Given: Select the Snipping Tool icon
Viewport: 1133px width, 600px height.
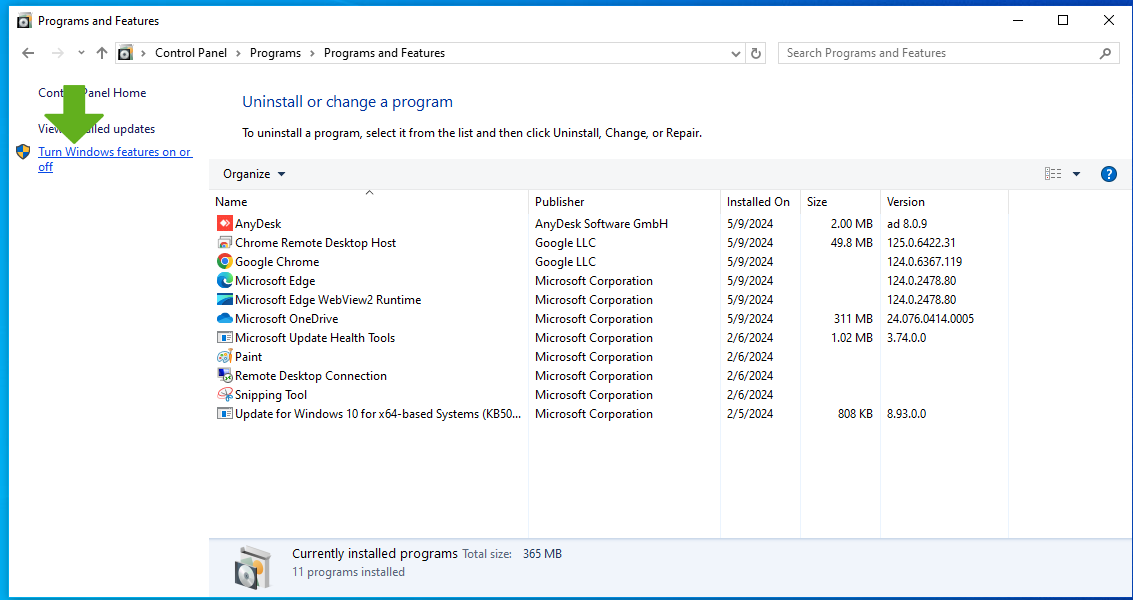Looking at the screenshot, I should (224, 395).
